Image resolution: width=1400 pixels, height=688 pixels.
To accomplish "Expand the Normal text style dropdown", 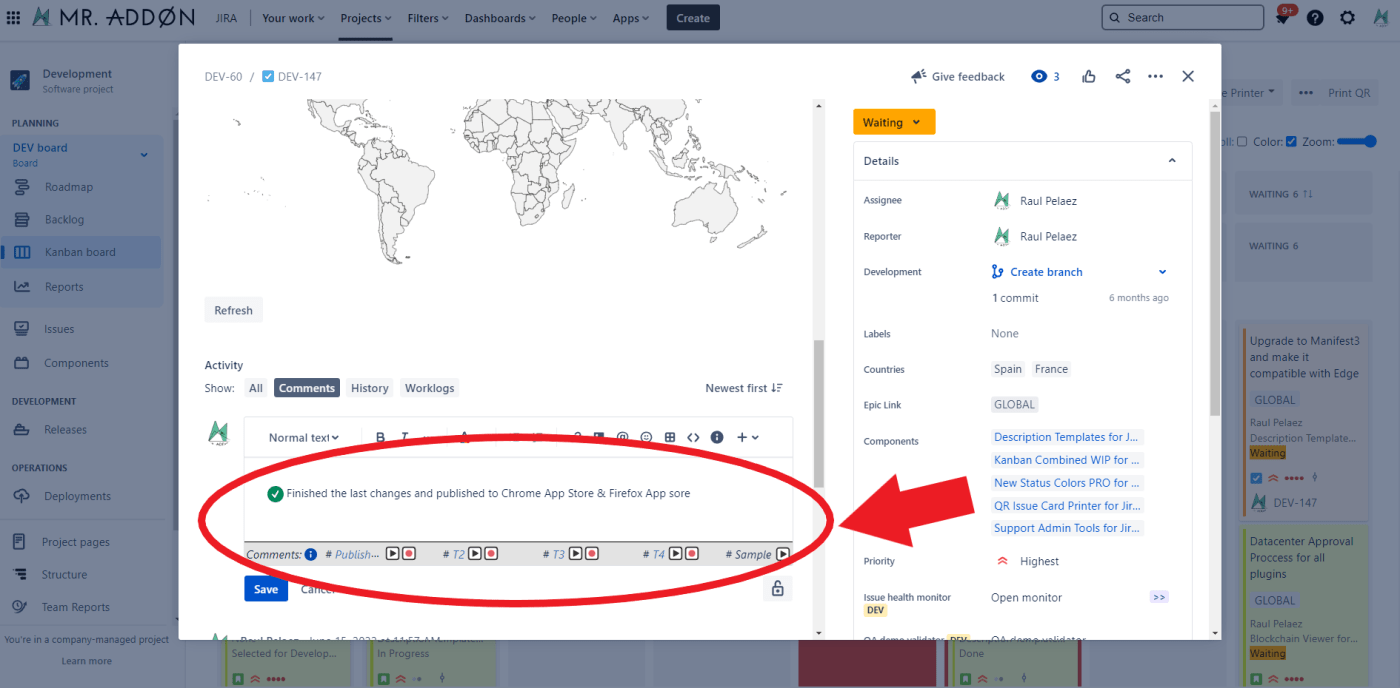I will coord(304,437).
